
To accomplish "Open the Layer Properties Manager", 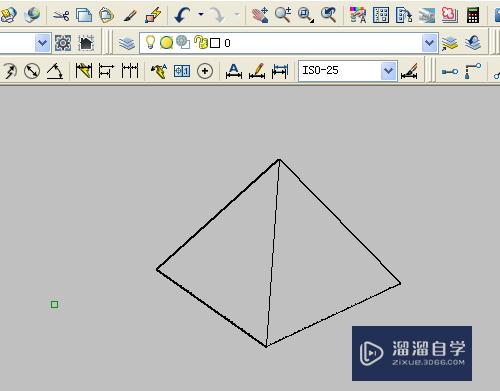I will point(127,43).
